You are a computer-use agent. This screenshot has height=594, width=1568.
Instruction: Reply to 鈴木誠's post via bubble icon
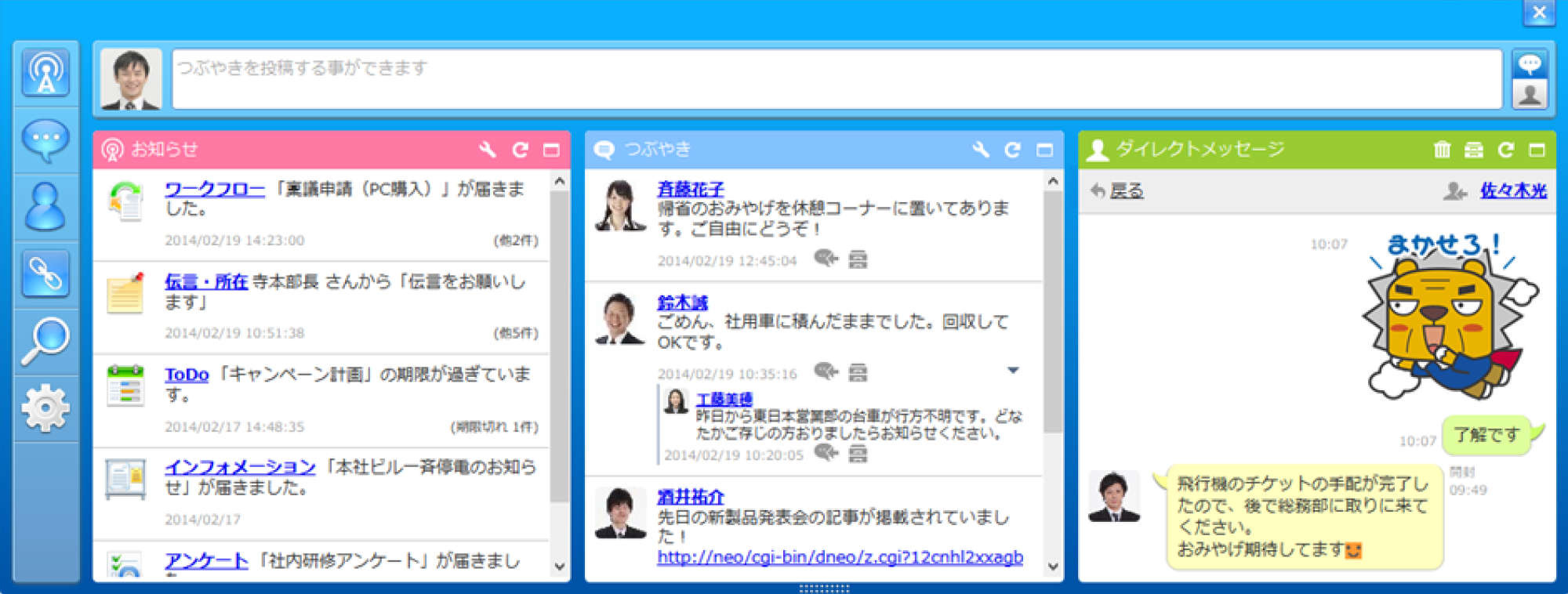click(826, 371)
